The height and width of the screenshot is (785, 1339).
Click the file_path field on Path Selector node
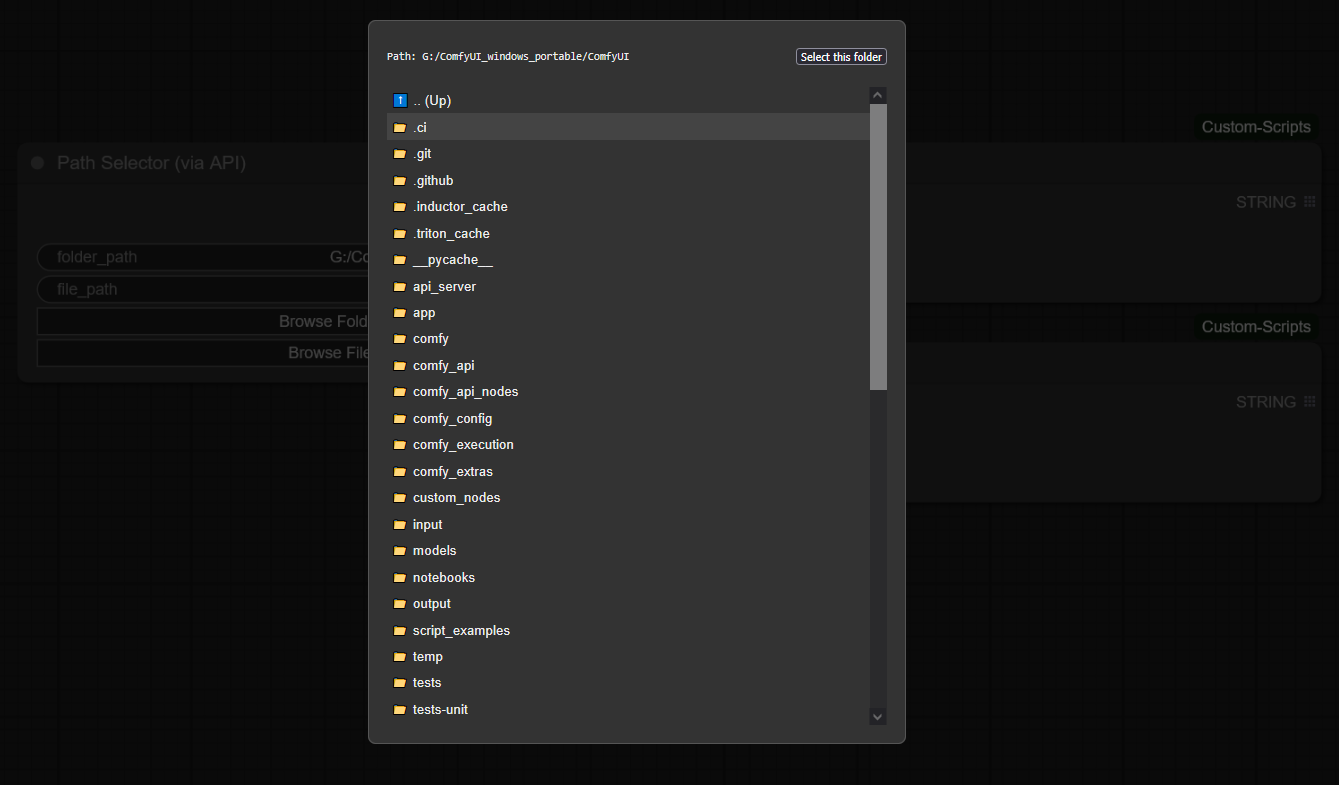pyautogui.click(x=203, y=289)
